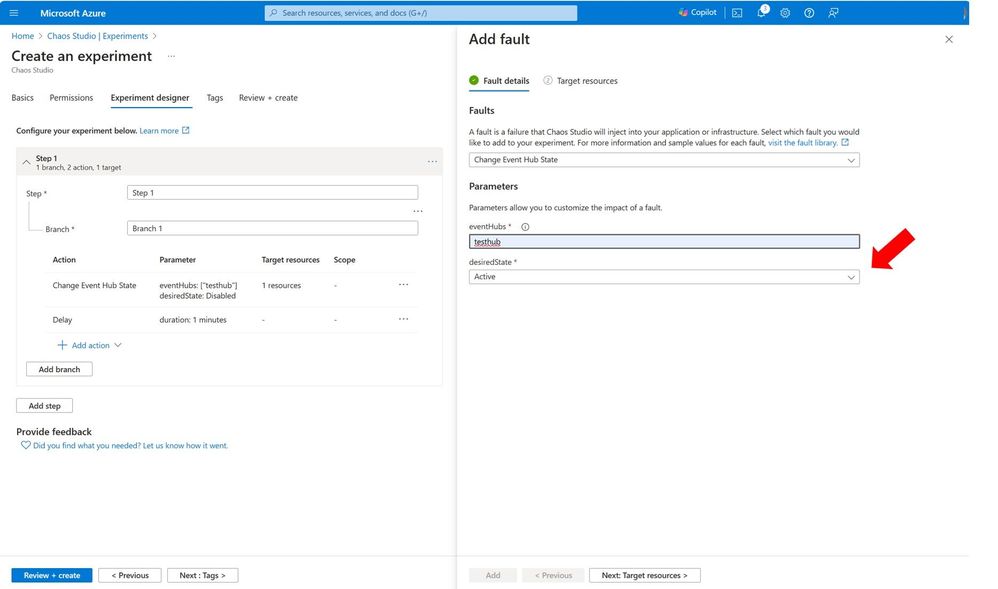The width and height of the screenshot is (998, 589).
Task: Launch Cloud Shell from the top bar
Action: (x=737, y=13)
